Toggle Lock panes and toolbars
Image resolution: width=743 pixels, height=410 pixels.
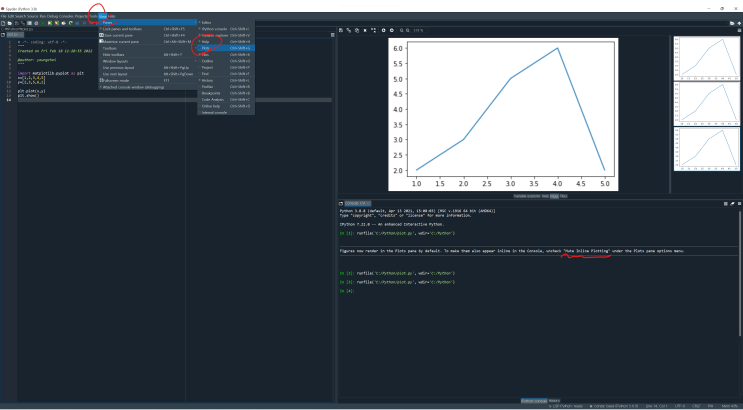coord(147,29)
